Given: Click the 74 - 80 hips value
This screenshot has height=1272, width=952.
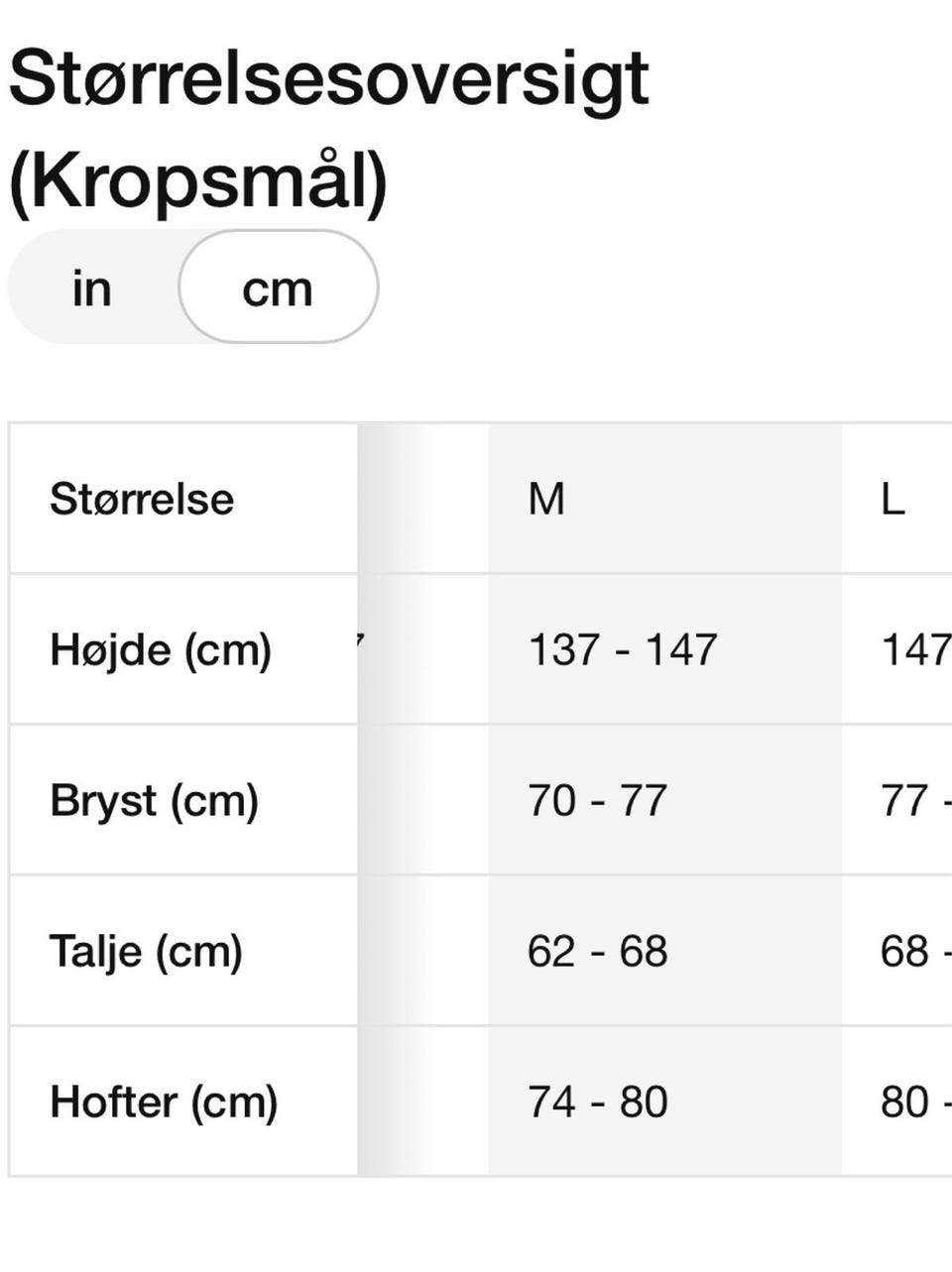Looking at the screenshot, I should (598, 1102).
